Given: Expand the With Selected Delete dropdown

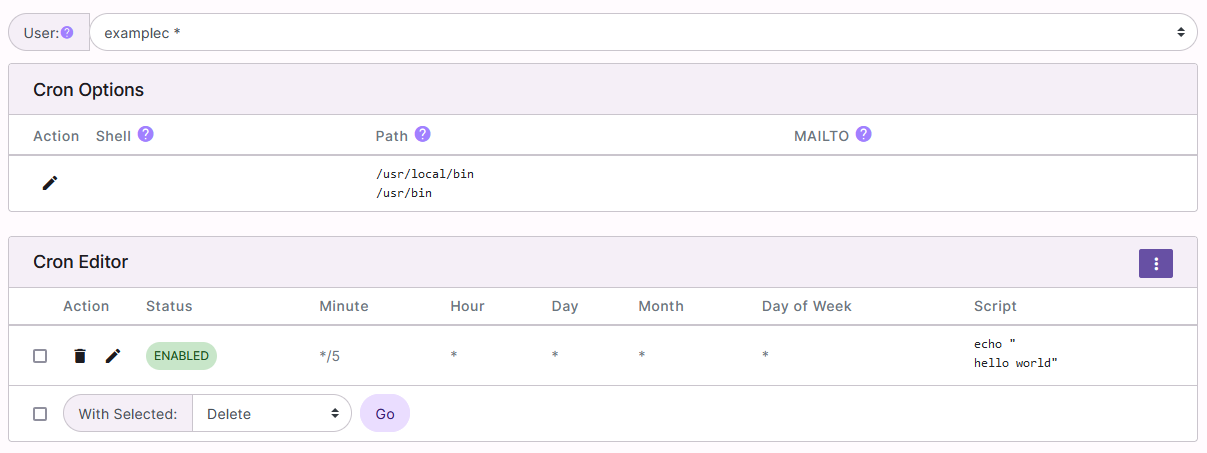Looking at the screenshot, I should 271,414.
